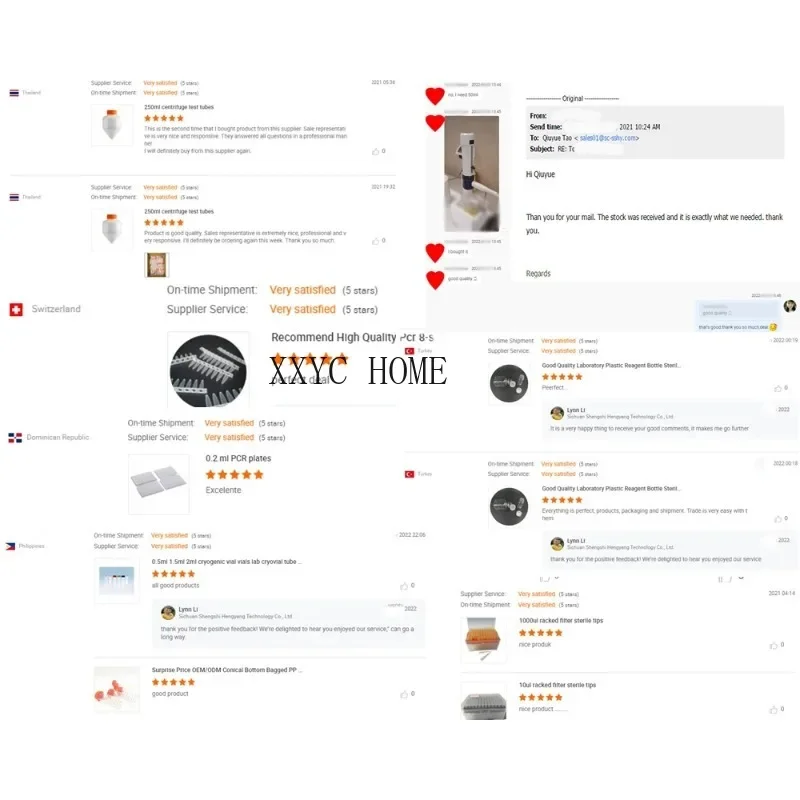Click the top red heart icon
The width and height of the screenshot is (800, 800).
[435, 95]
